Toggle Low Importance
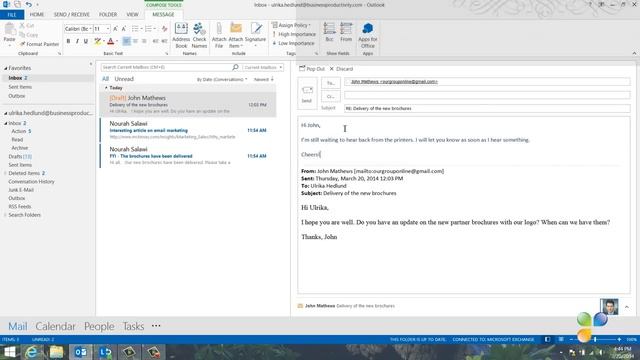Screen dimensions: 640x360 point(293,43)
